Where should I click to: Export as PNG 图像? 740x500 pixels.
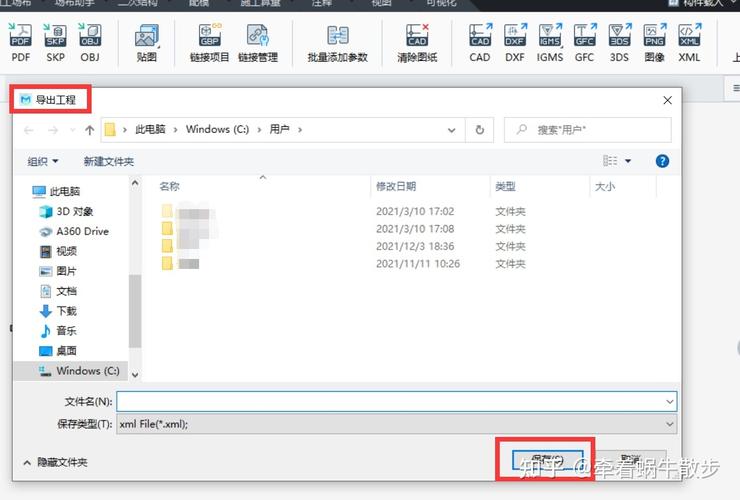click(x=655, y=42)
